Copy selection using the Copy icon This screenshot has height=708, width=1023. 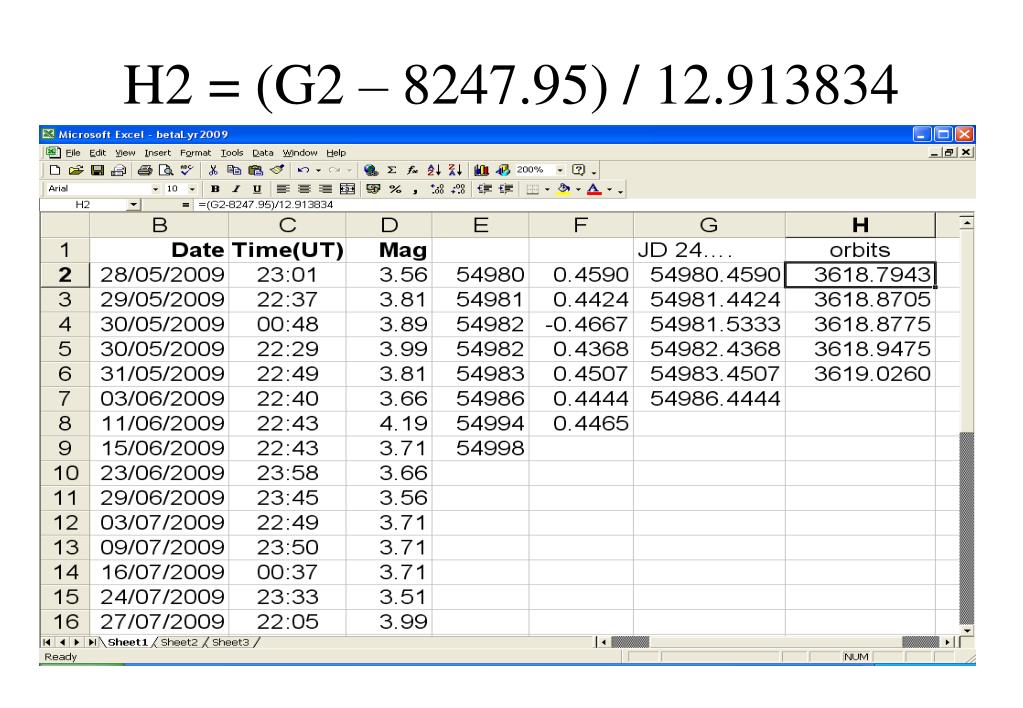(x=234, y=170)
